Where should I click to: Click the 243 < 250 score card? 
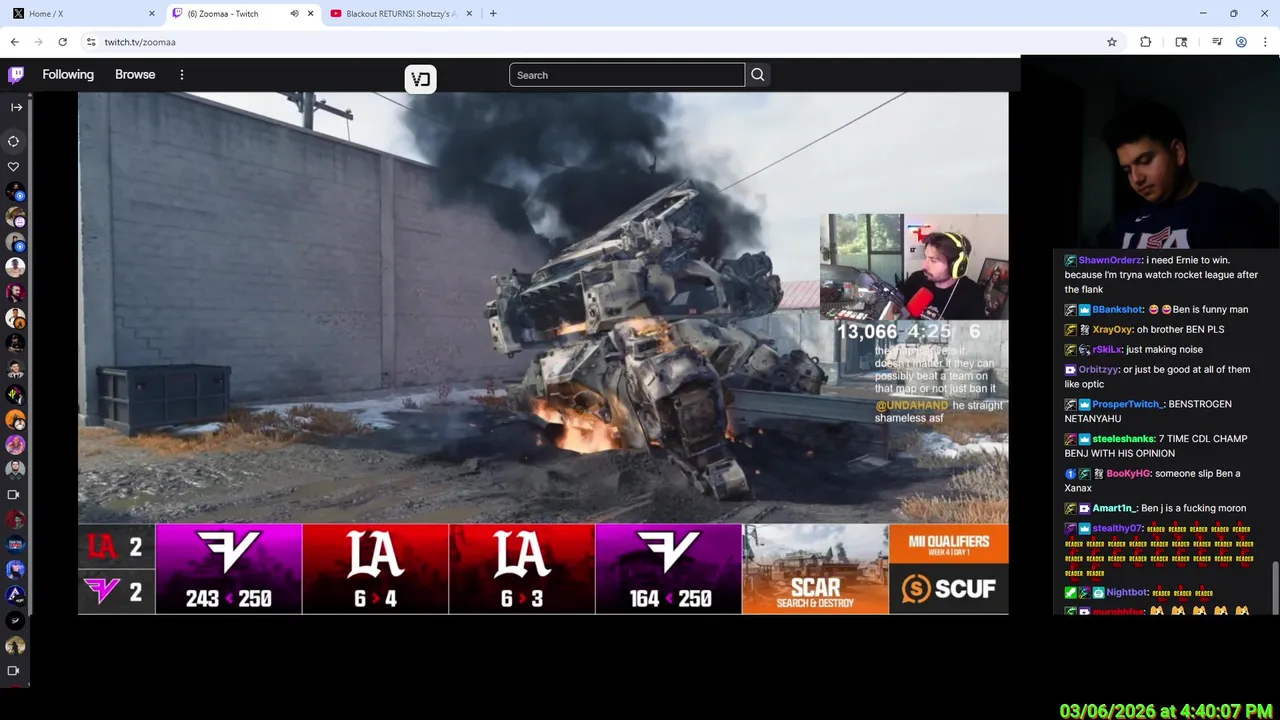(229, 568)
